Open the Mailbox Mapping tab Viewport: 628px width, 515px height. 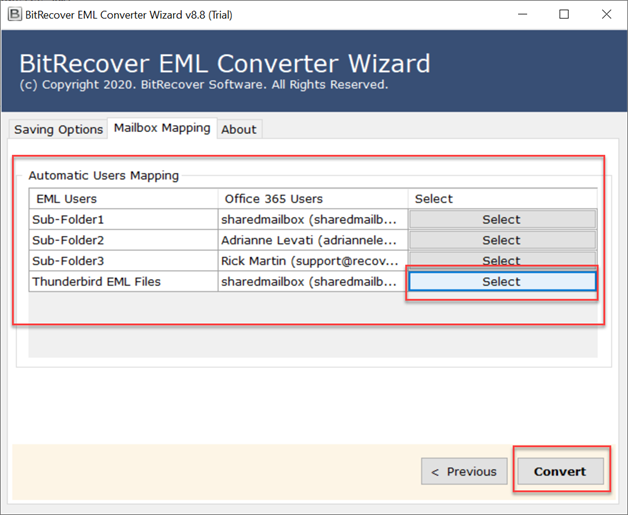pos(162,128)
